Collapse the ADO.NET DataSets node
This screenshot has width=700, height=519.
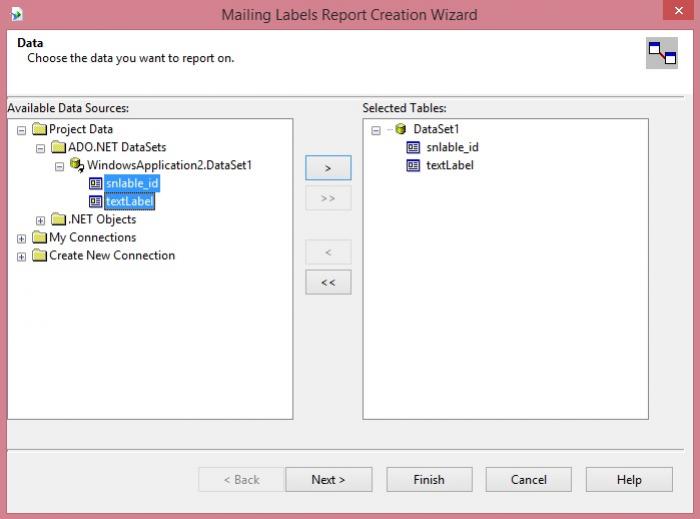pyautogui.click(x=40, y=148)
